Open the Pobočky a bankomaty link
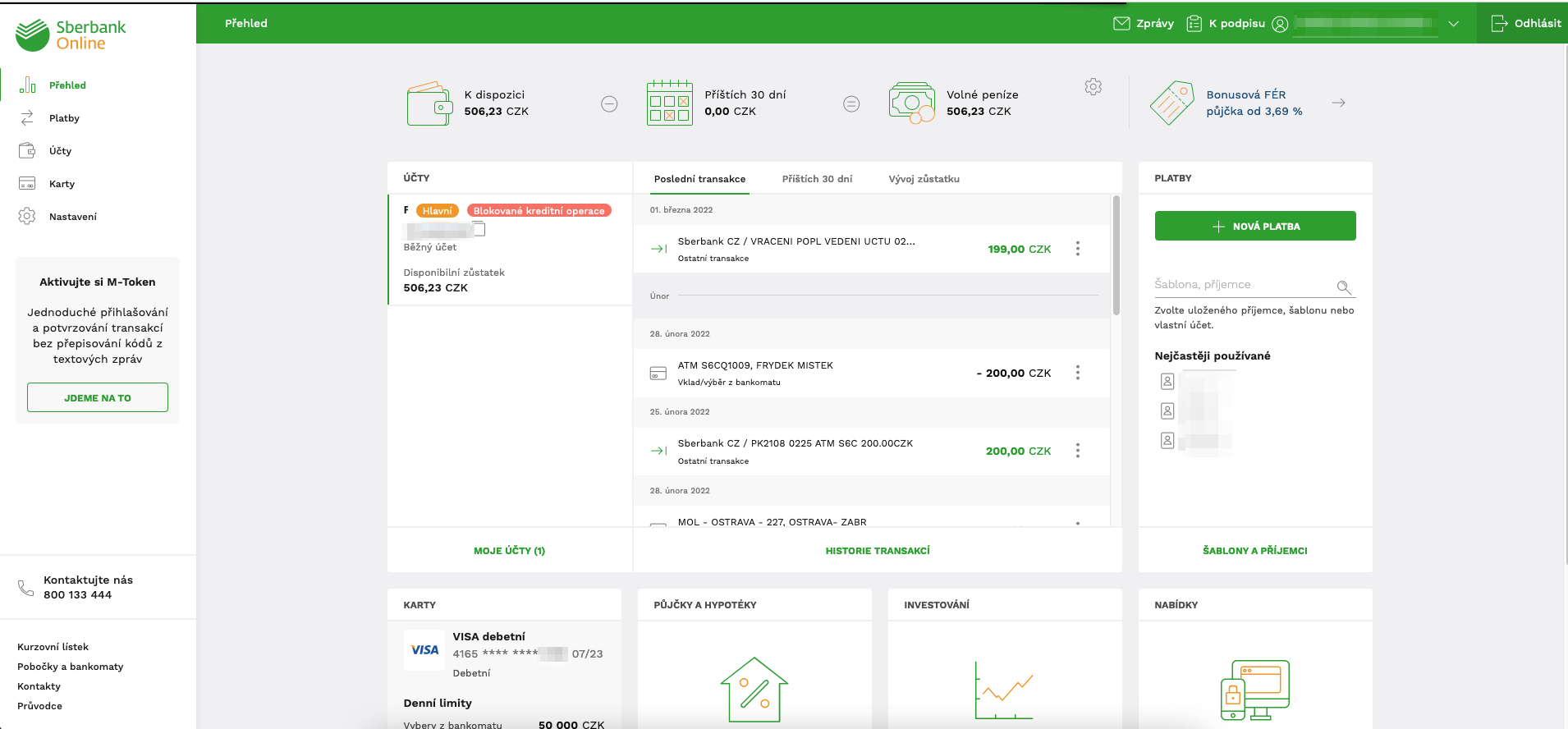 (x=70, y=667)
